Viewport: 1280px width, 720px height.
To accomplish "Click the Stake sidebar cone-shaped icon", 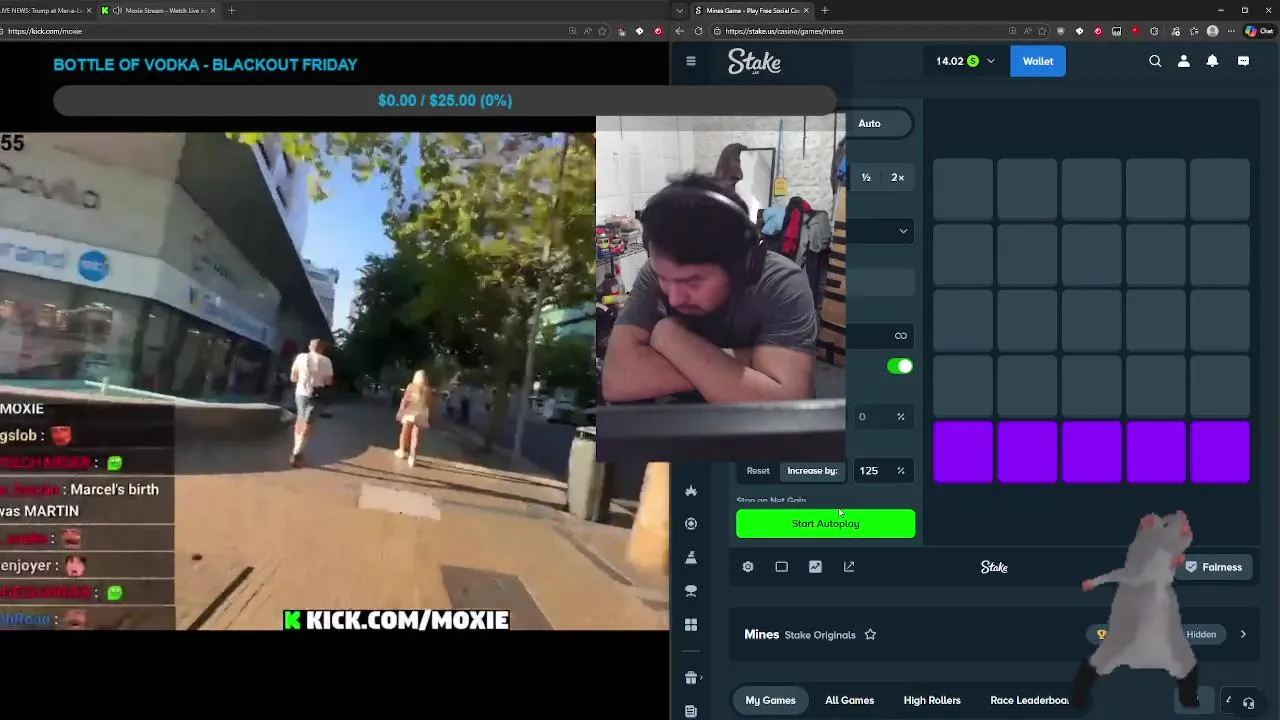I will pyautogui.click(x=691, y=558).
